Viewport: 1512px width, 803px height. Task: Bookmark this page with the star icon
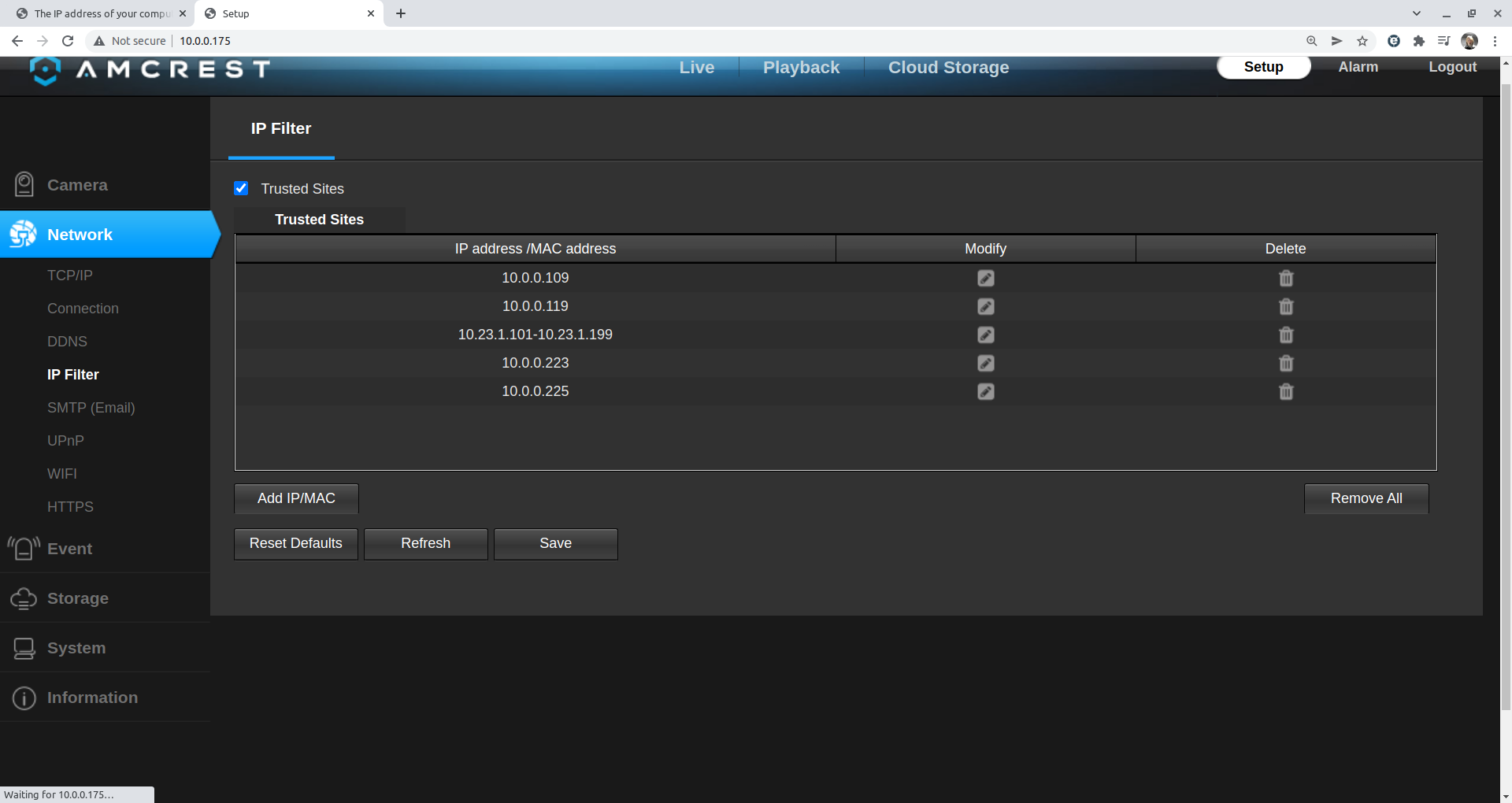pos(1362,41)
